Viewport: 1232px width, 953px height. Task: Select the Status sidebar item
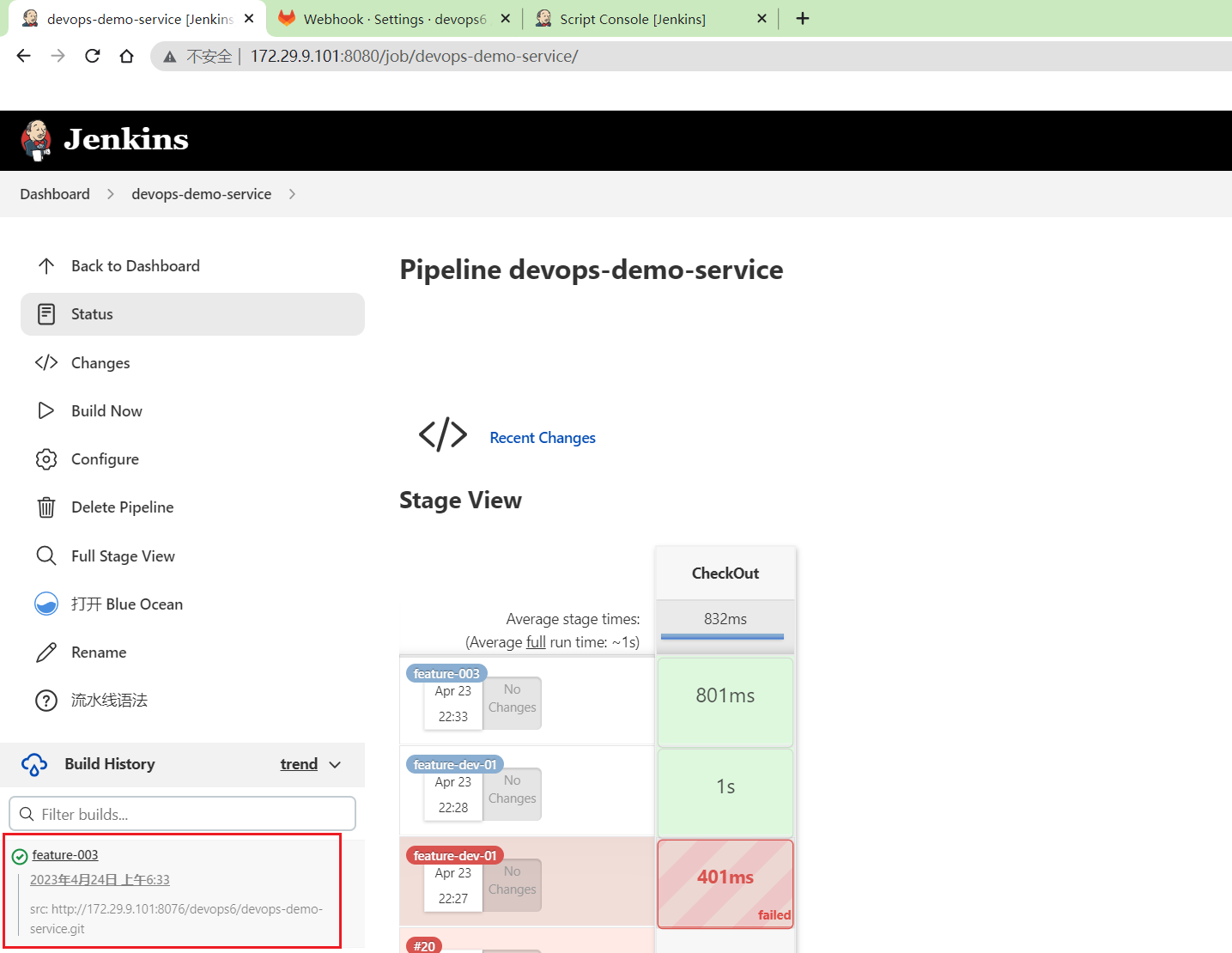(192, 314)
